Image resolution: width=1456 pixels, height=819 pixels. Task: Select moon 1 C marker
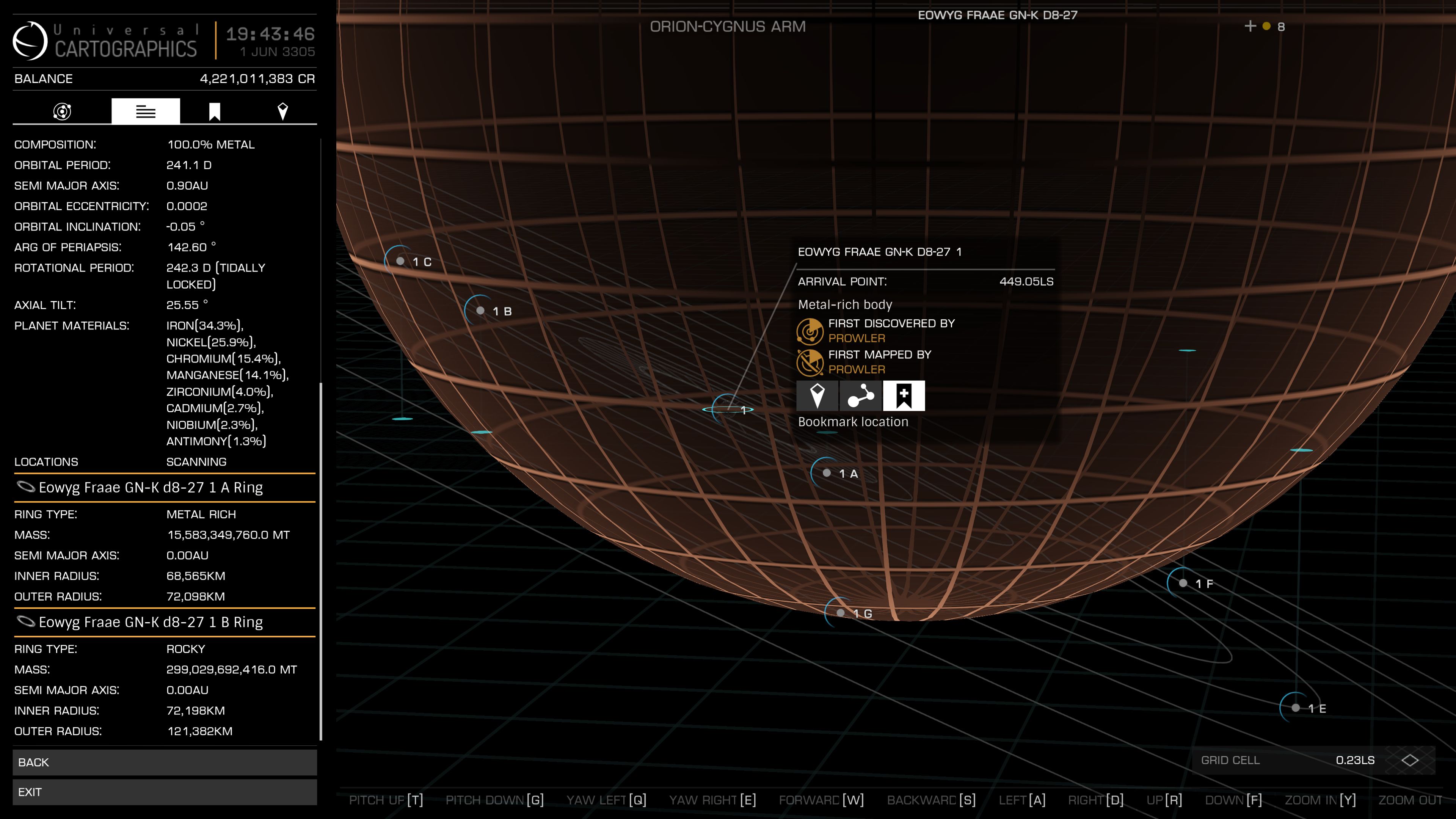[401, 261]
